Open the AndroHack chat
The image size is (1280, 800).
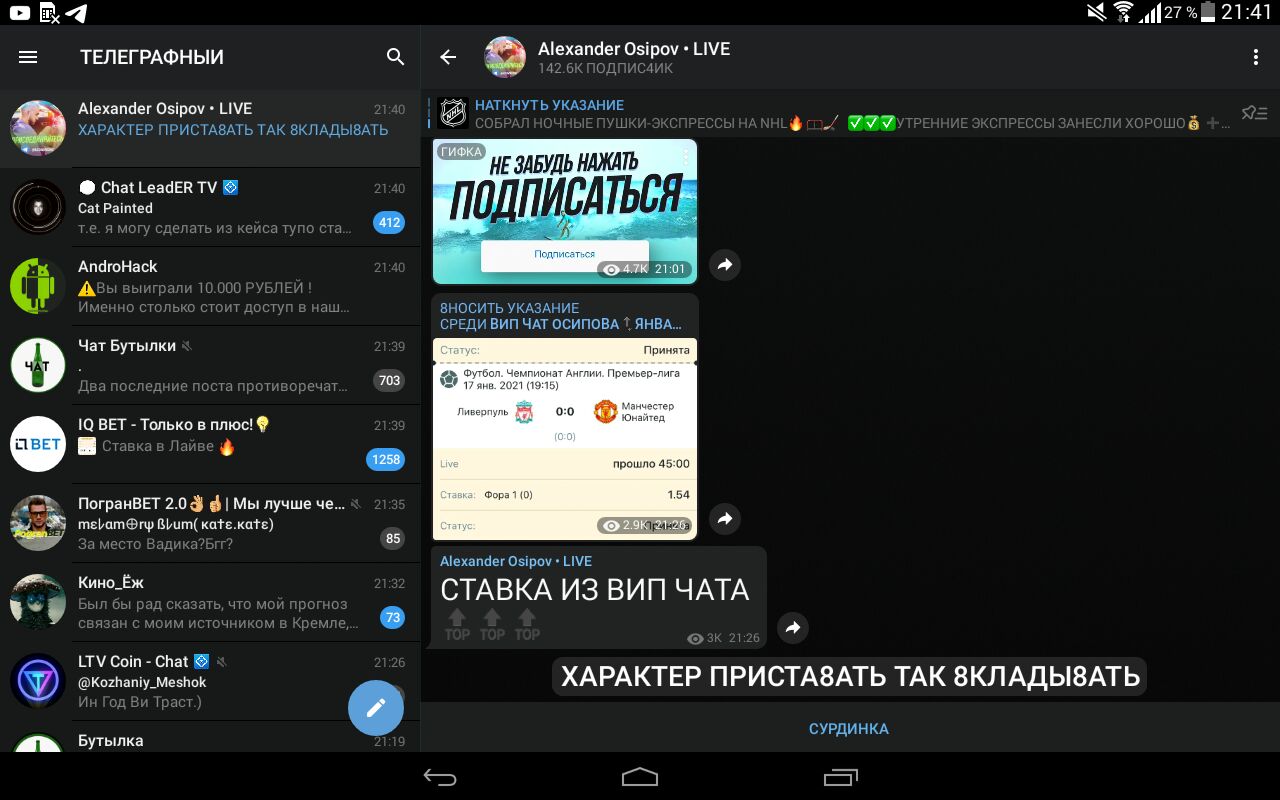(x=210, y=286)
